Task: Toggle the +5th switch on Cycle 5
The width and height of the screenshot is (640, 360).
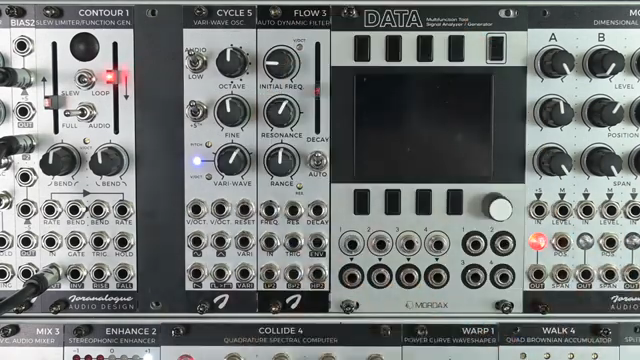Action: pyautogui.click(x=196, y=110)
